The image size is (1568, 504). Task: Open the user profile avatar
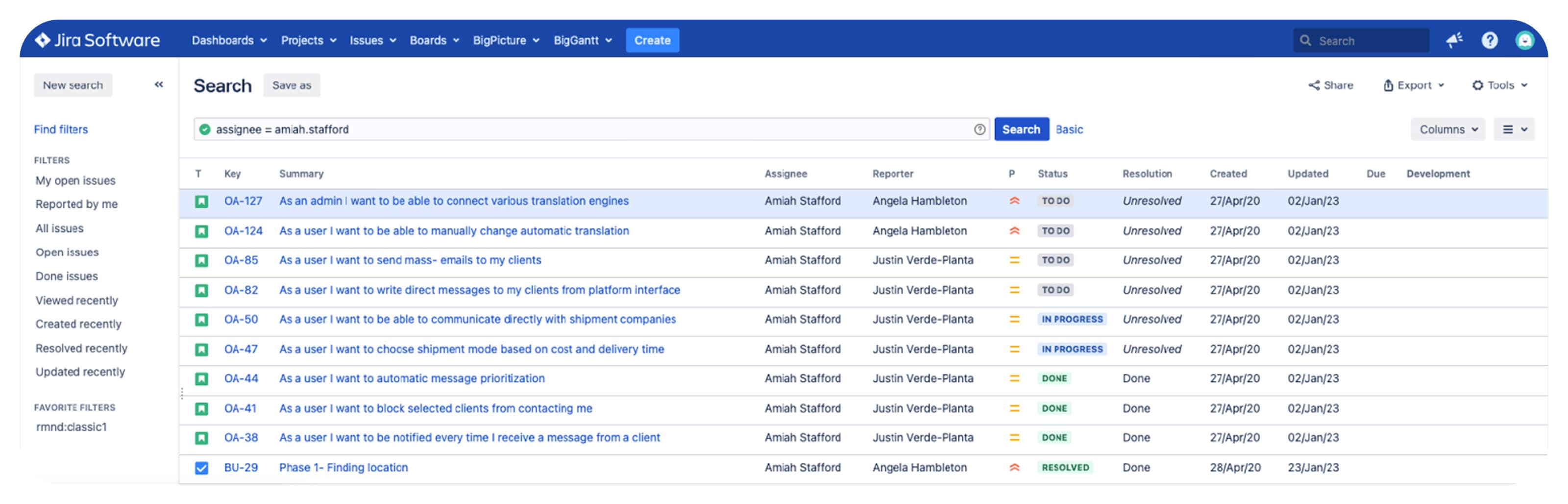[1525, 40]
